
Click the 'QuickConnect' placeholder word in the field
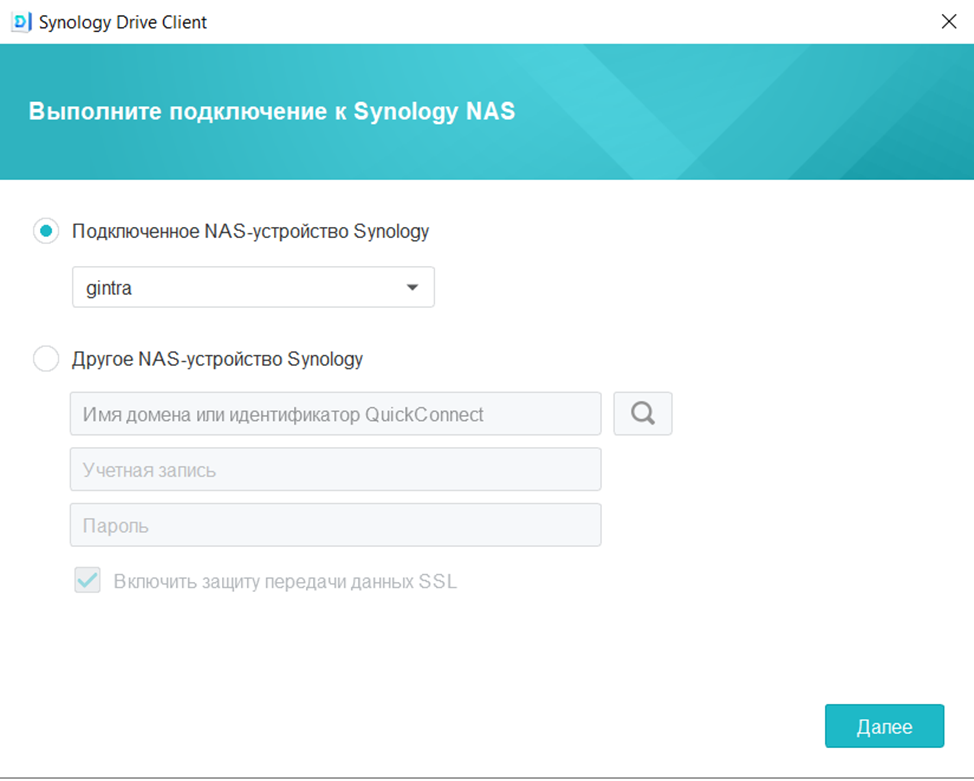click(424, 414)
